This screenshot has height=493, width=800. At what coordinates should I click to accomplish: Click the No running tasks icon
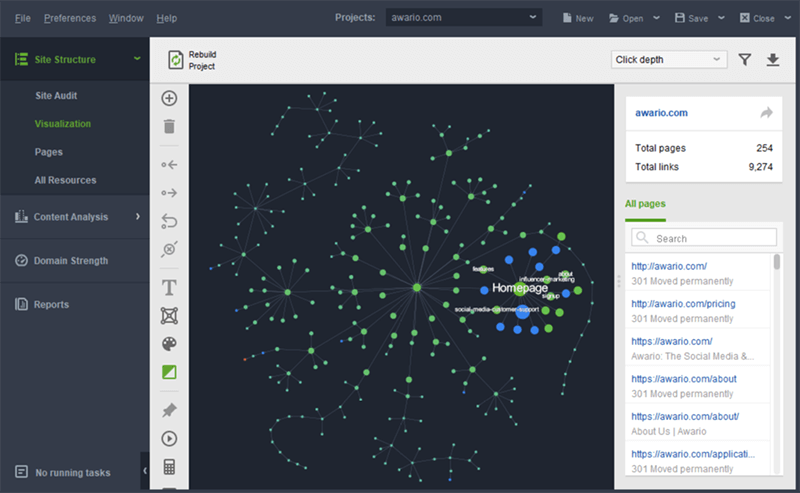(x=21, y=472)
